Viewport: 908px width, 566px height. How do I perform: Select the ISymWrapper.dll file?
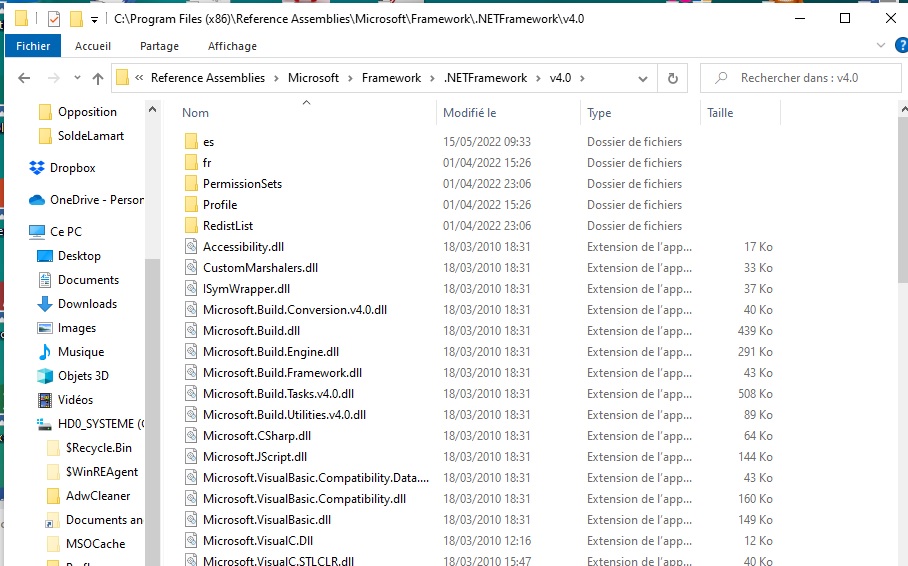[x=246, y=289]
